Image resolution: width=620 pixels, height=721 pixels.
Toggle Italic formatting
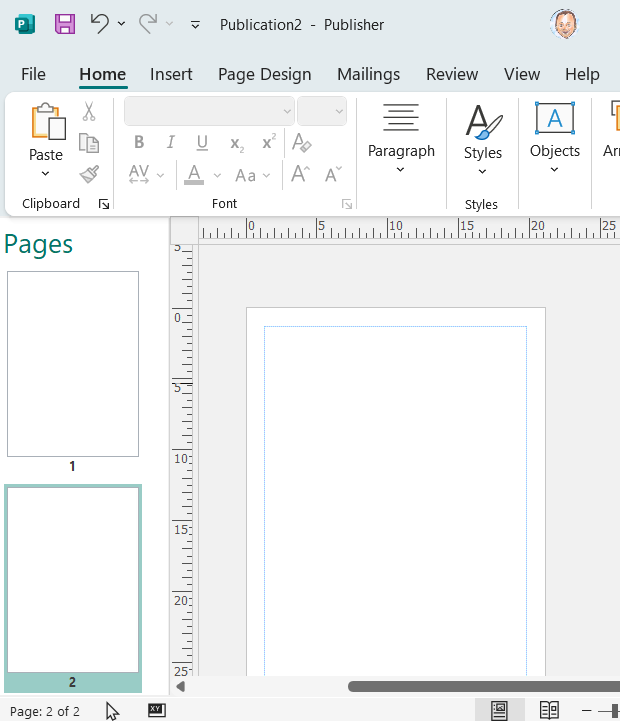[x=171, y=142]
